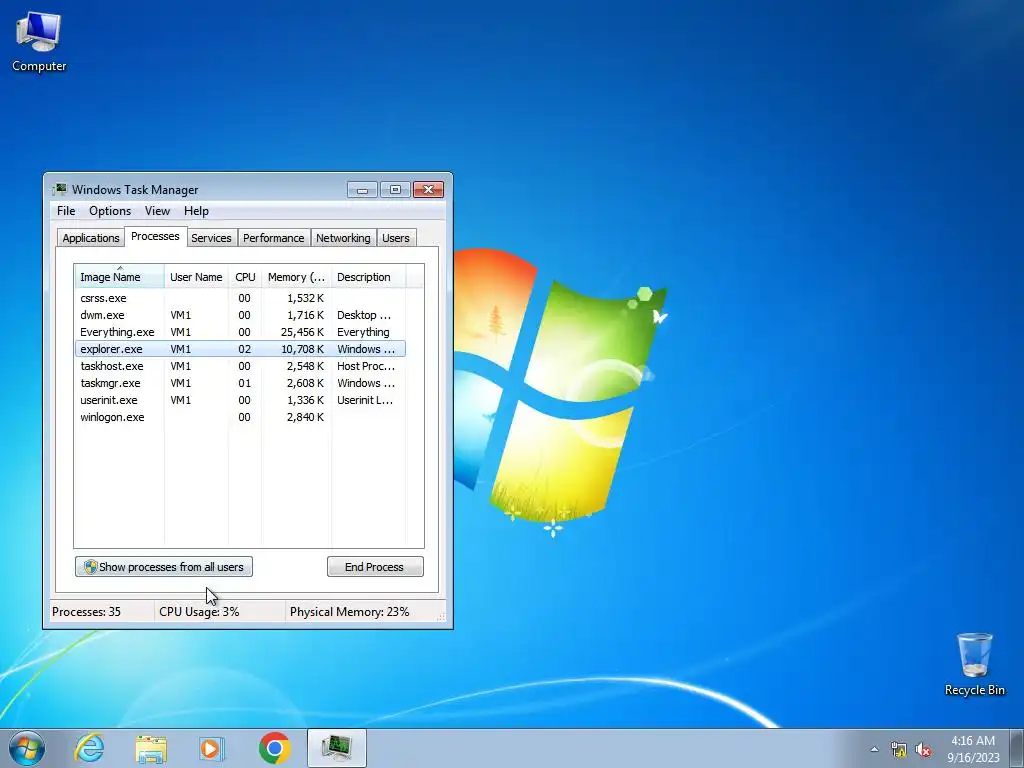This screenshot has height=768, width=1024.
Task: Open the Recycle Bin desktop icon
Action: click(974, 664)
